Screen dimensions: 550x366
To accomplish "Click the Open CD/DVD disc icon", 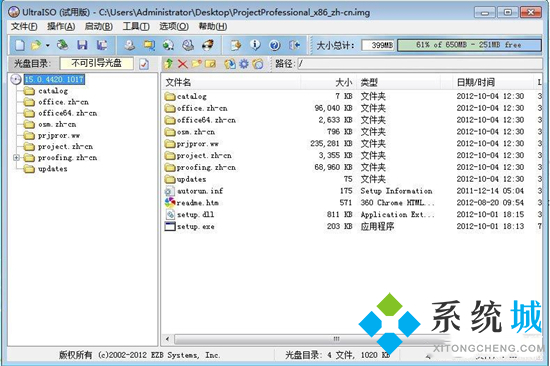I will click(63, 45).
